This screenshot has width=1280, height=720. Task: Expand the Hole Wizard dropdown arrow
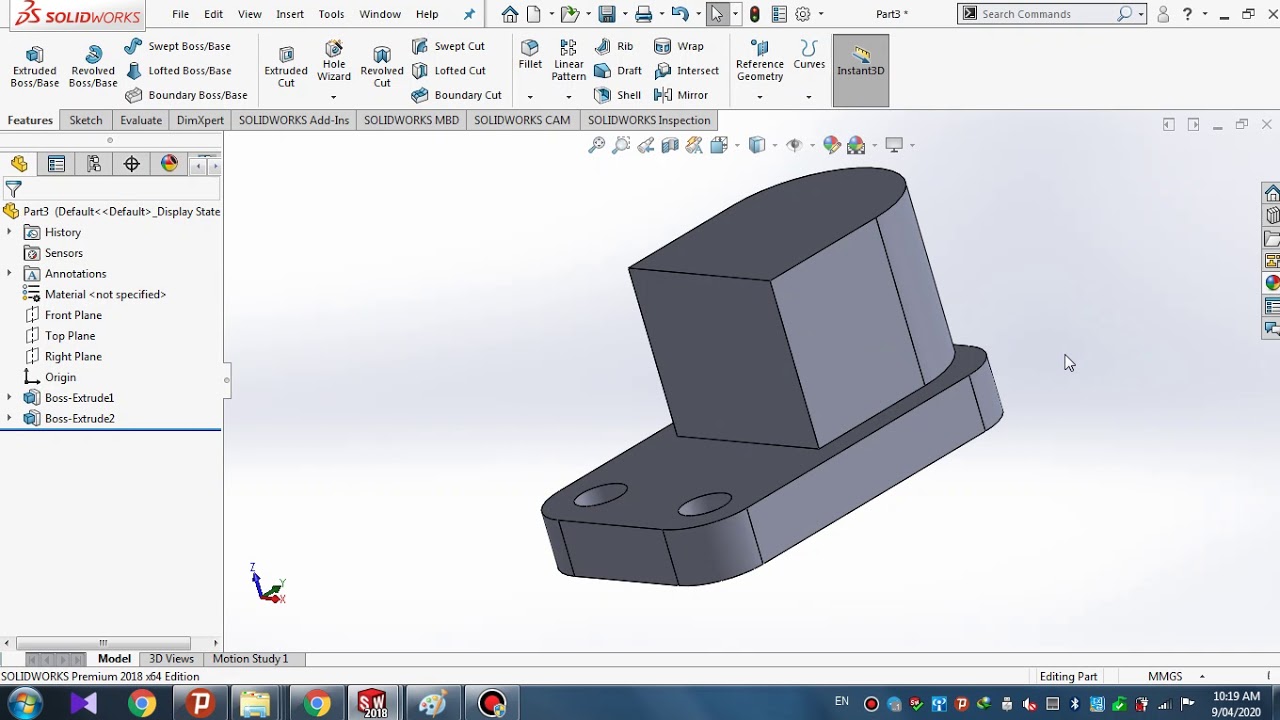(333, 97)
